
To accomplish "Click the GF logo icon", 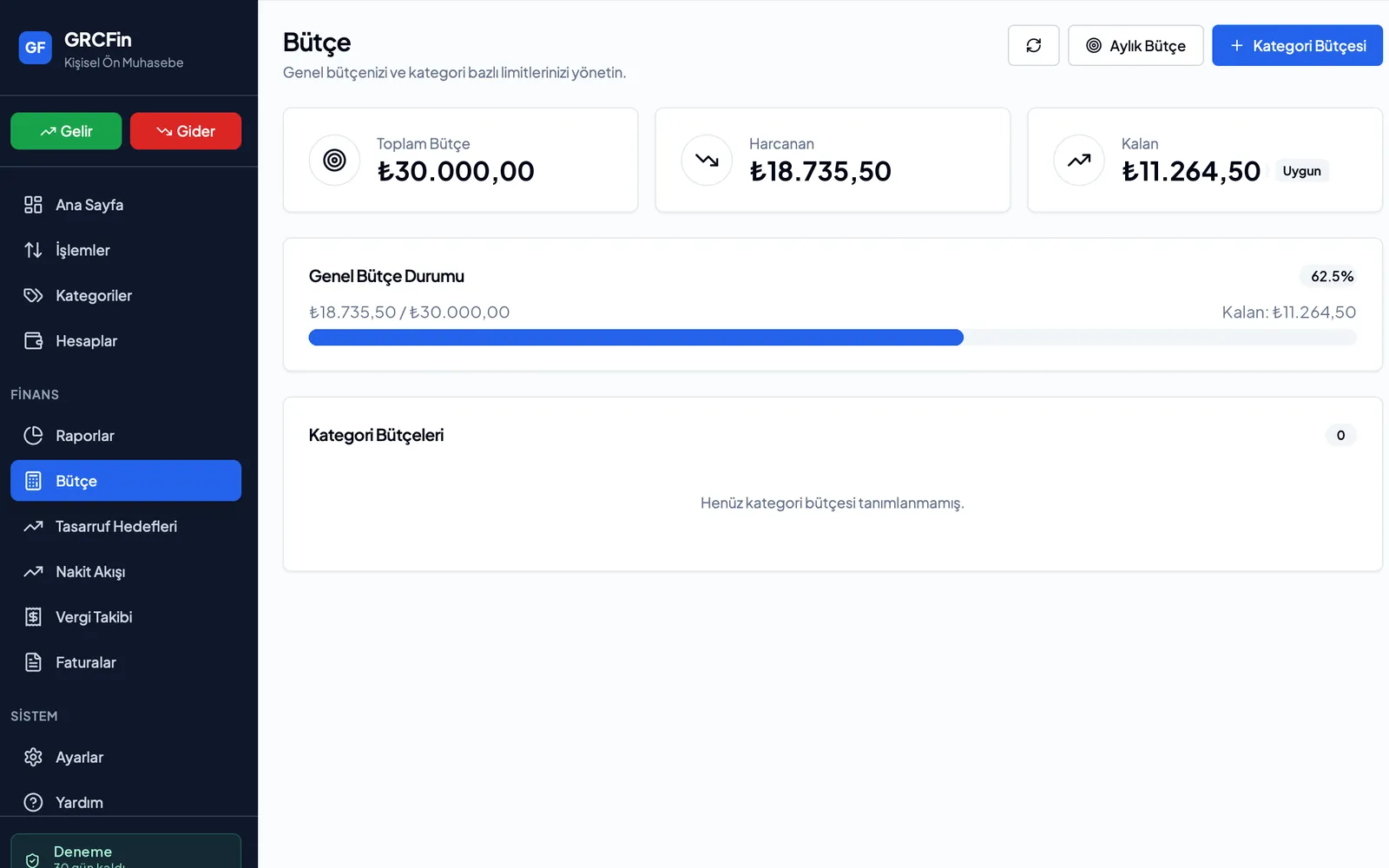I will pos(36,48).
